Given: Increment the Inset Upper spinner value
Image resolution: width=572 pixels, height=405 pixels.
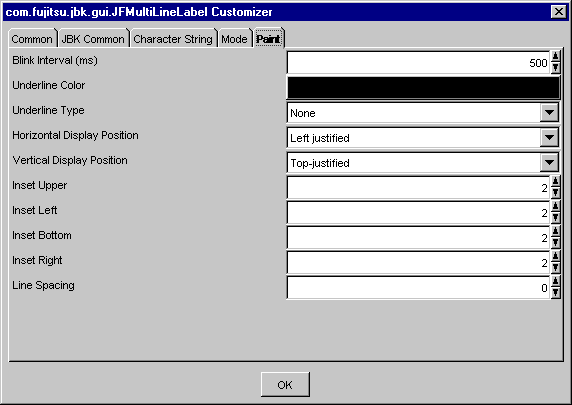Looking at the screenshot, I should coord(555,182).
